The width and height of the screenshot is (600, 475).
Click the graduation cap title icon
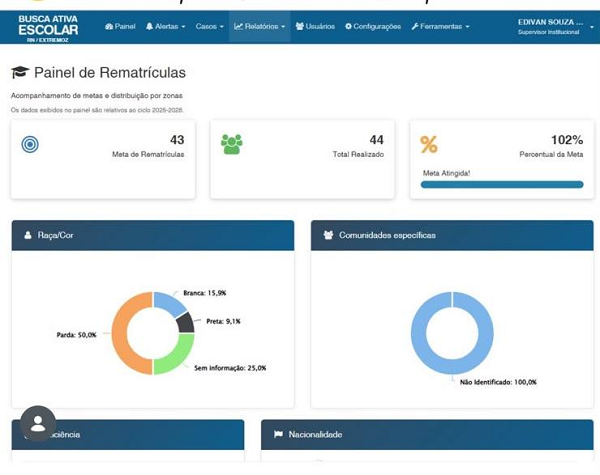[20, 72]
